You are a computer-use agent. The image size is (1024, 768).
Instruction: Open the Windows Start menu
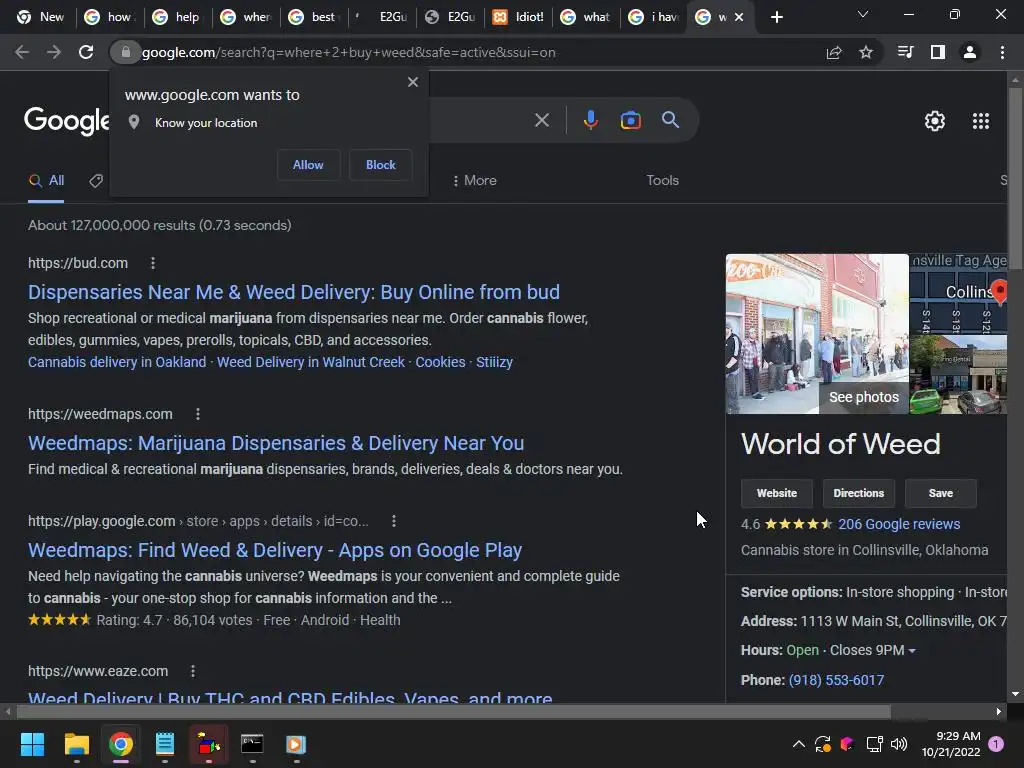click(x=32, y=744)
